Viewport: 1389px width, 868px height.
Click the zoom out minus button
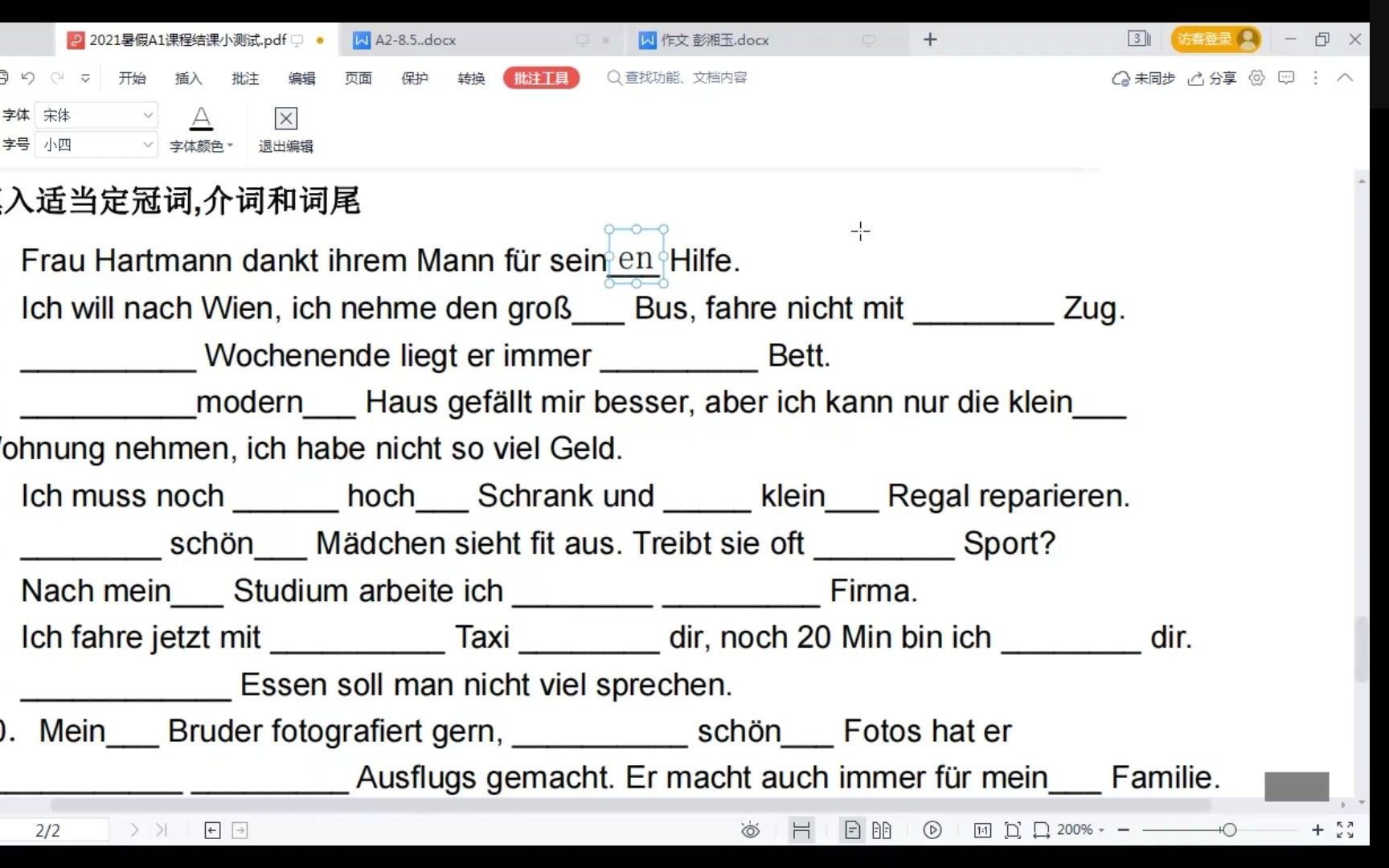click(x=1124, y=829)
